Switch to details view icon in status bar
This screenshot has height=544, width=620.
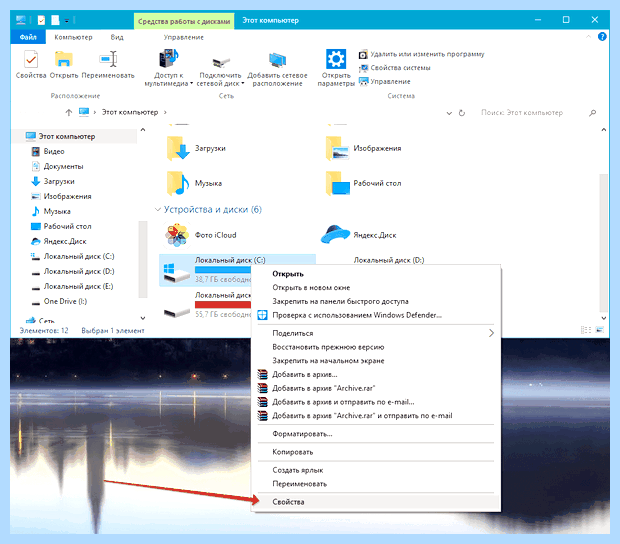[x=586, y=330]
